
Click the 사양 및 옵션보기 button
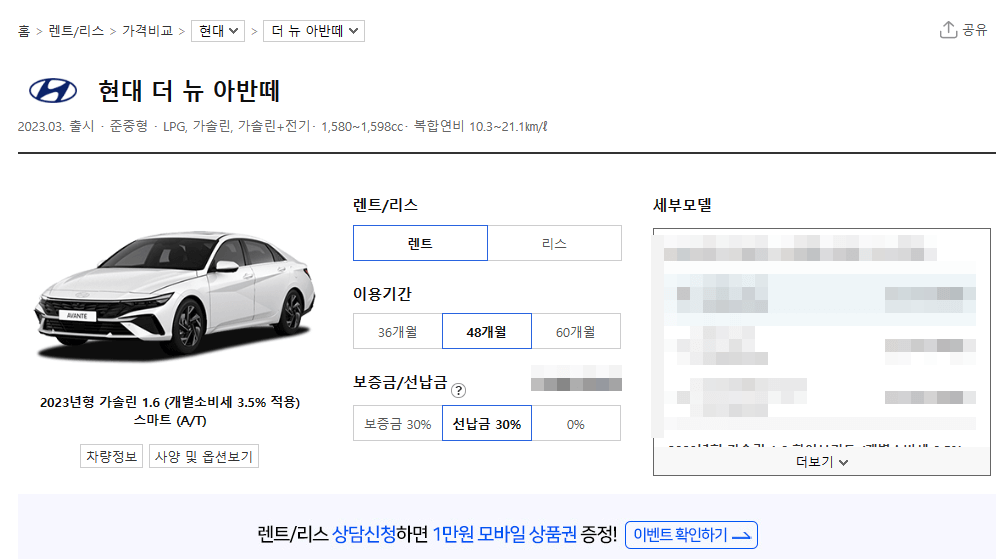204,456
